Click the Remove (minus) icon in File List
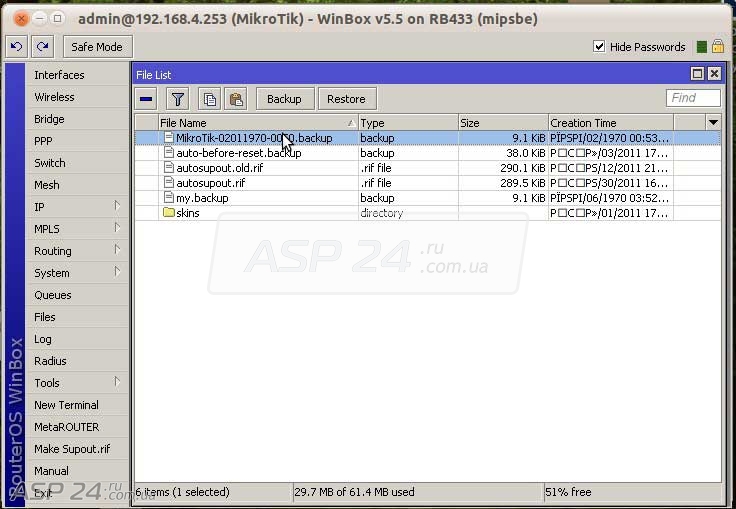This screenshot has height=509, width=736. pos(146,99)
